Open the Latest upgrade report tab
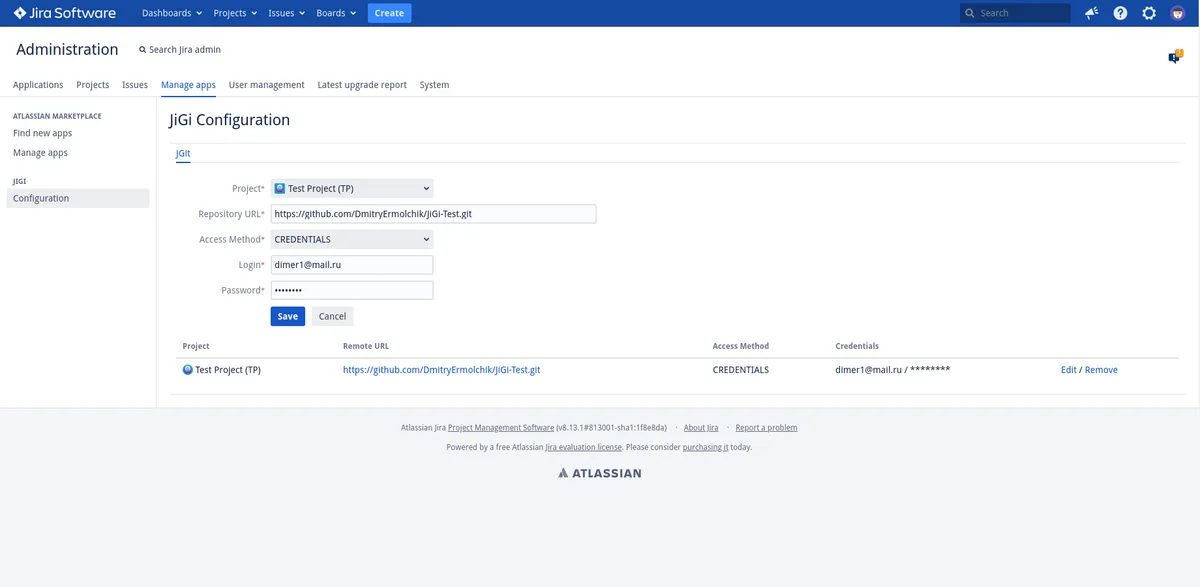The width and height of the screenshot is (1200, 587). [362, 85]
